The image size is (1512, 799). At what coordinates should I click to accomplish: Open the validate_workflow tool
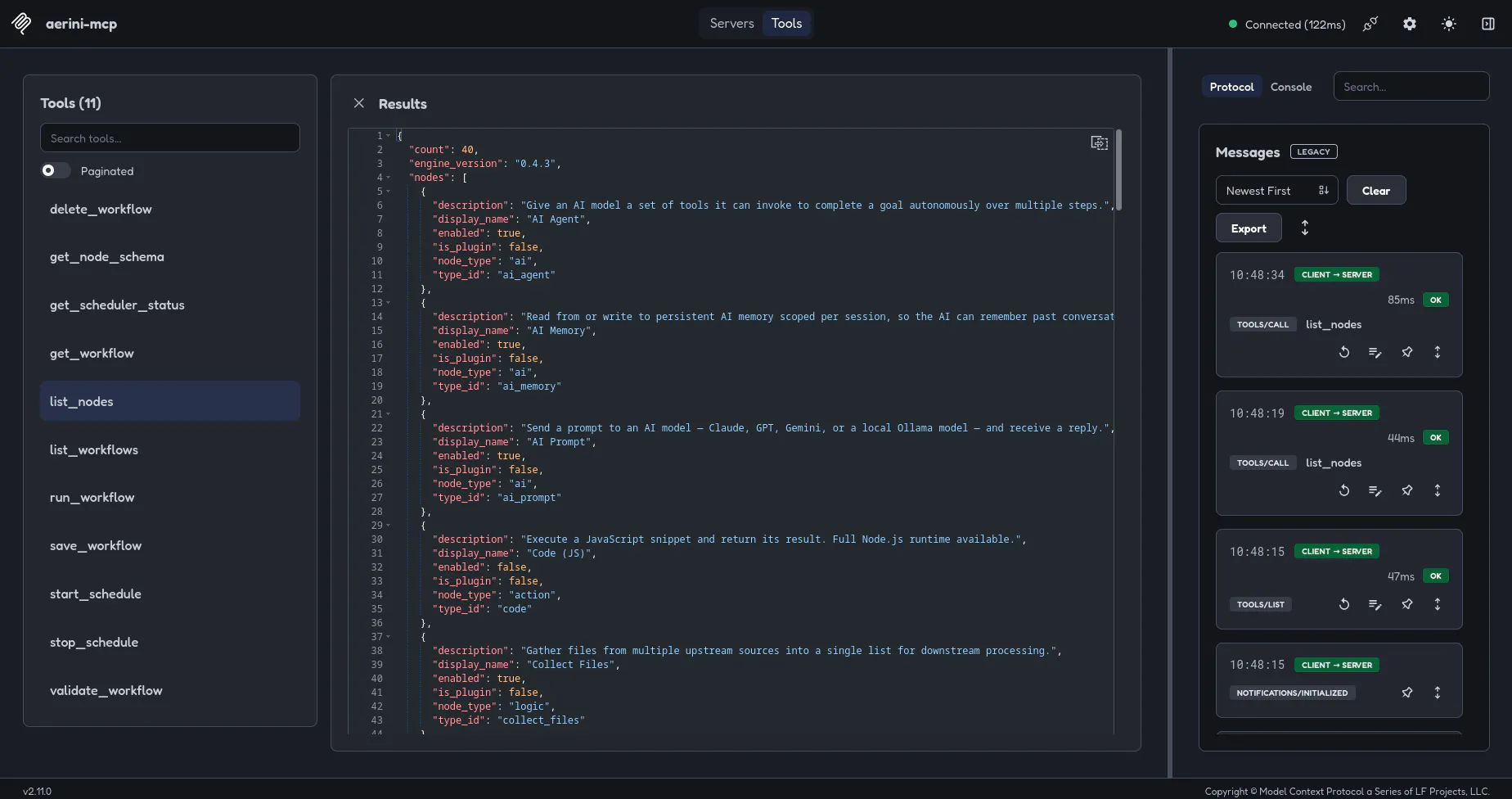point(170,690)
